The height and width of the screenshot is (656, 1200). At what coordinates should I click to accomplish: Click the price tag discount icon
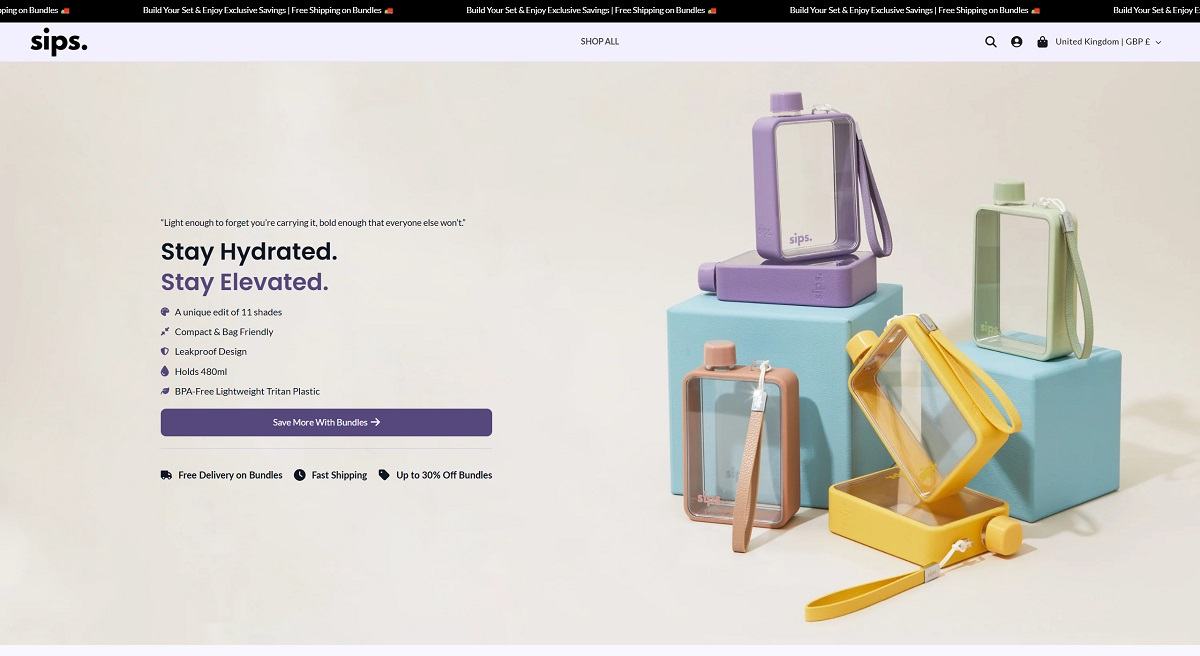(x=384, y=475)
